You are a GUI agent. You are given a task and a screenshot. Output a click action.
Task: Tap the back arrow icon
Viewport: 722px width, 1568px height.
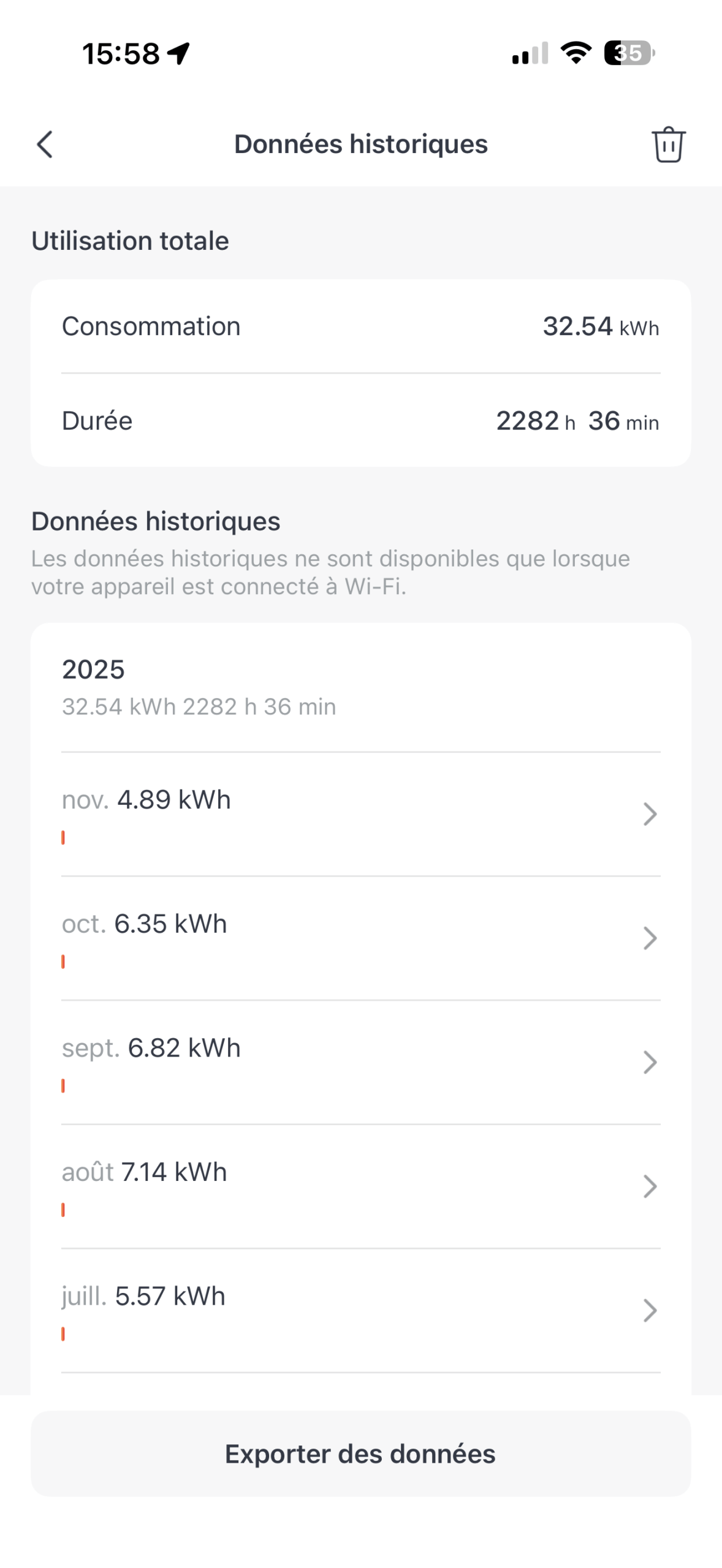(45, 145)
